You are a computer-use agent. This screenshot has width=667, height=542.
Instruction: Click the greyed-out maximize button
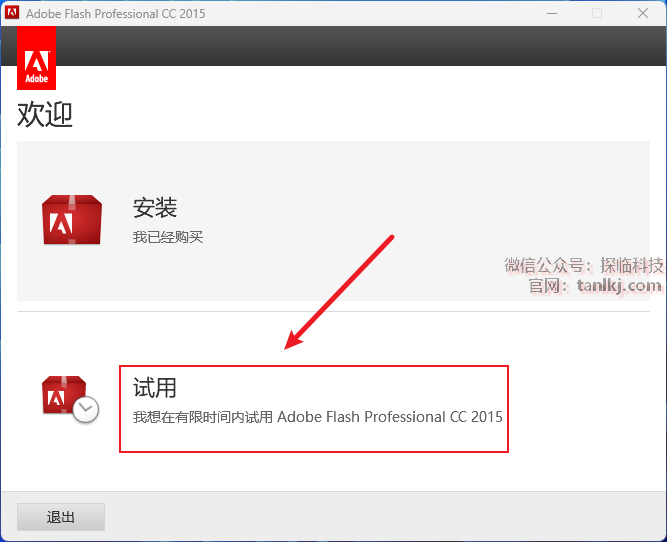[x=597, y=13]
